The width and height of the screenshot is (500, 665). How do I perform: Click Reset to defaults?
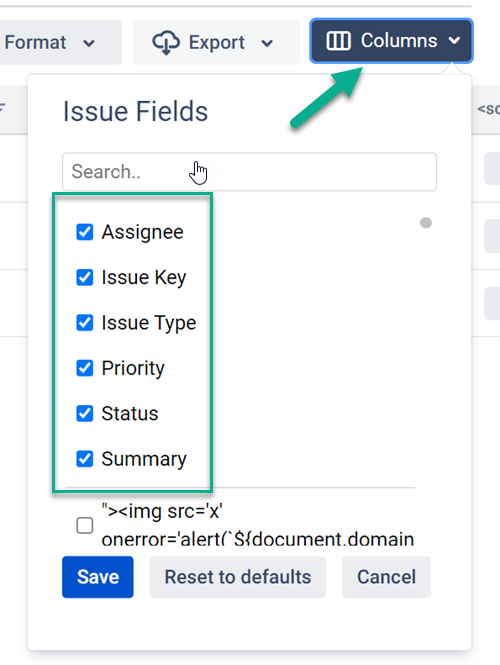tap(237, 577)
